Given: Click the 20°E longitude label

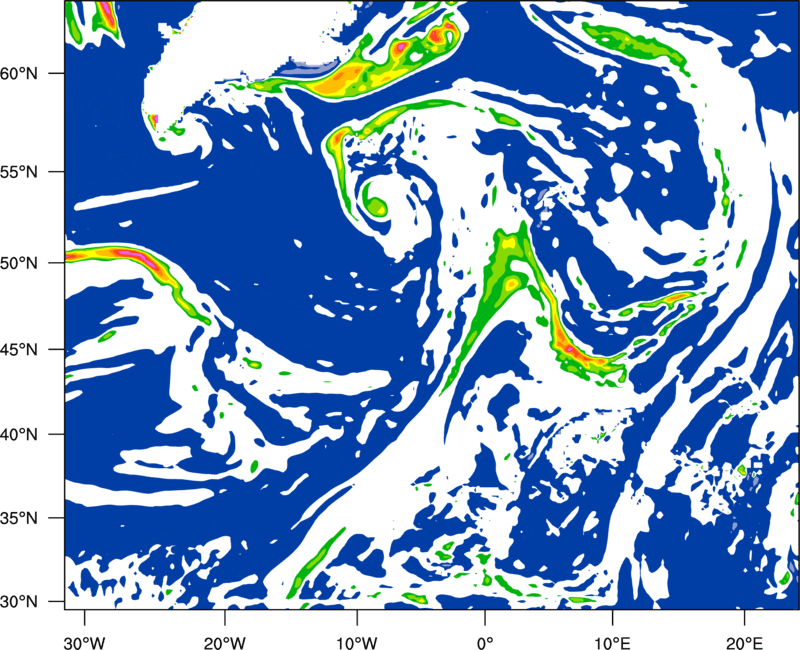Looking at the screenshot, I should [743, 643].
